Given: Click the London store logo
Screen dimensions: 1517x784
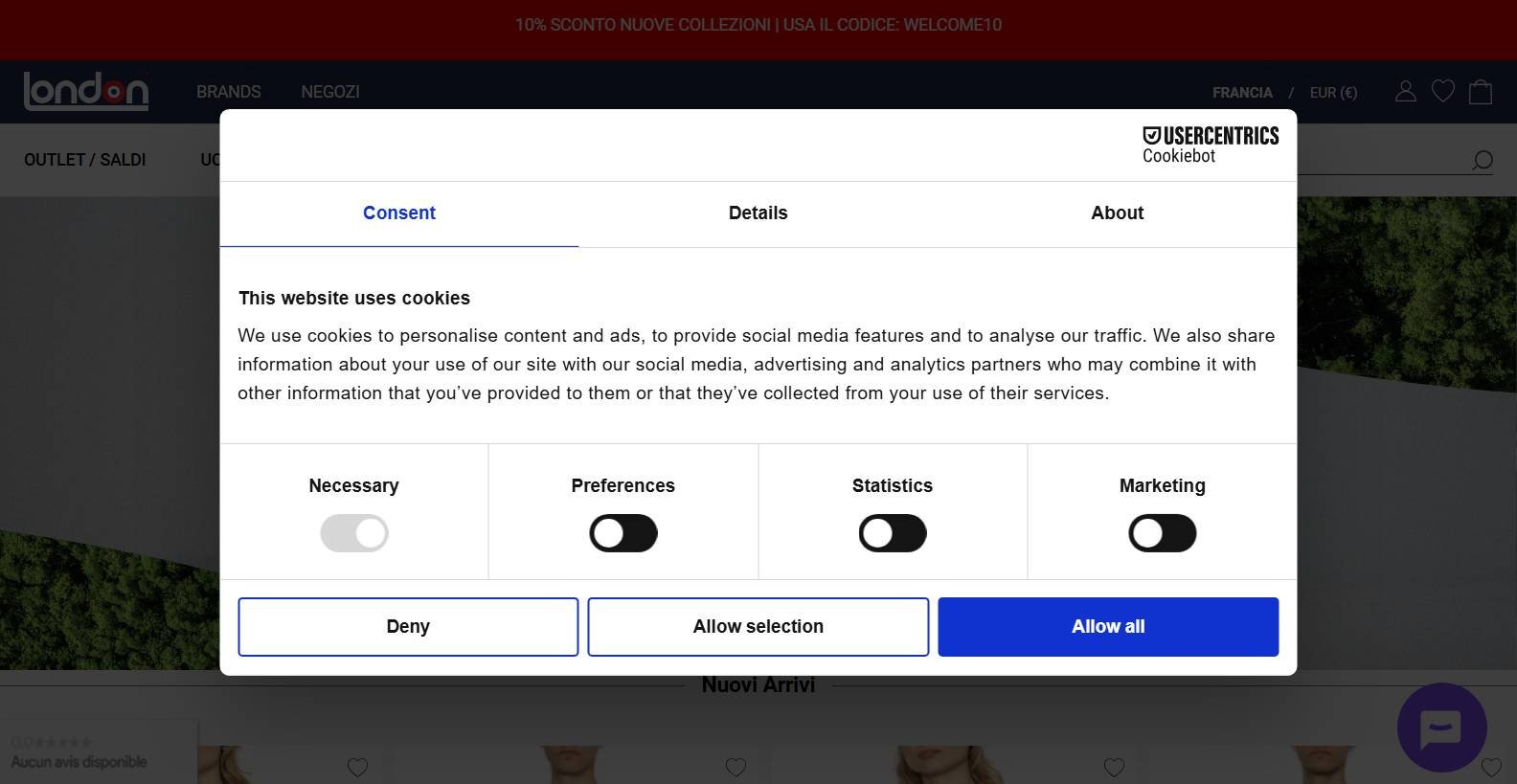Looking at the screenshot, I should click(86, 91).
